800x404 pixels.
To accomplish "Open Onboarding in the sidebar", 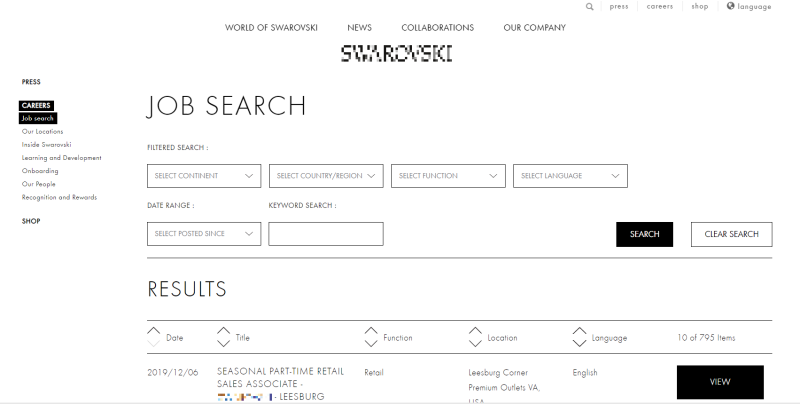I will tap(40, 171).
